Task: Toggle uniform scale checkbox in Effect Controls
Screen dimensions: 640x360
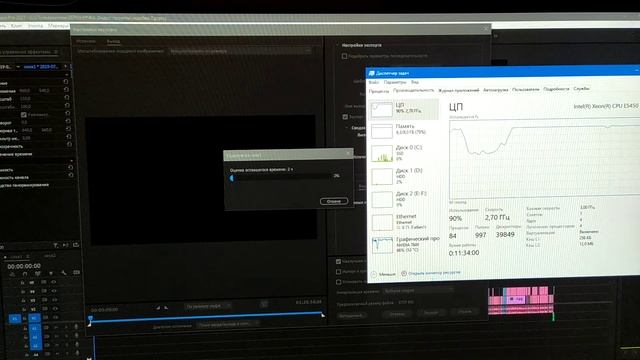Action: click(24, 115)
